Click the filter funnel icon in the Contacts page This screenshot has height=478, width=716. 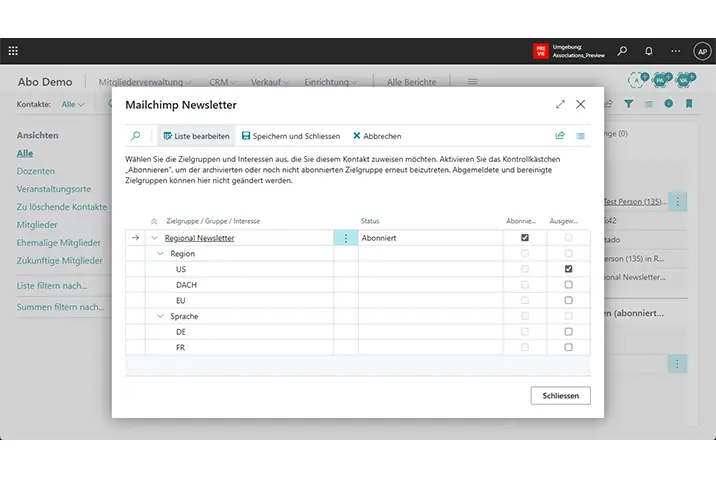[x=628, y=104]
